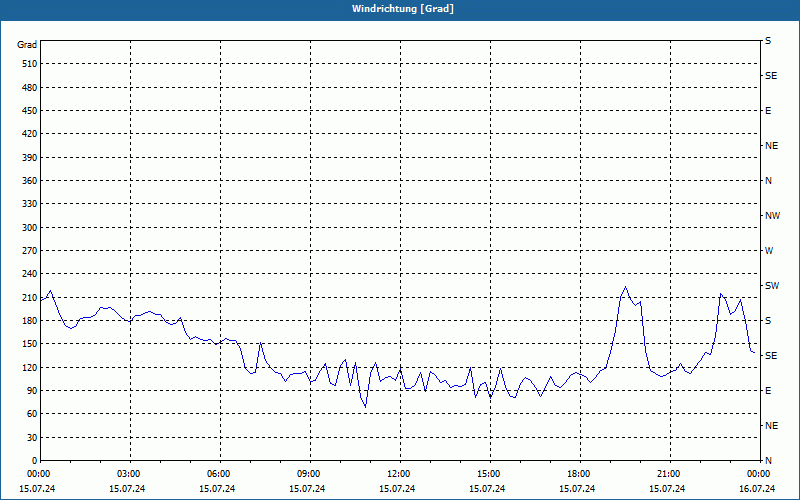Click the chart title "Windrichtung [Grad]"
The width and height of the screenshot is (800, 500).
[403, 9]
